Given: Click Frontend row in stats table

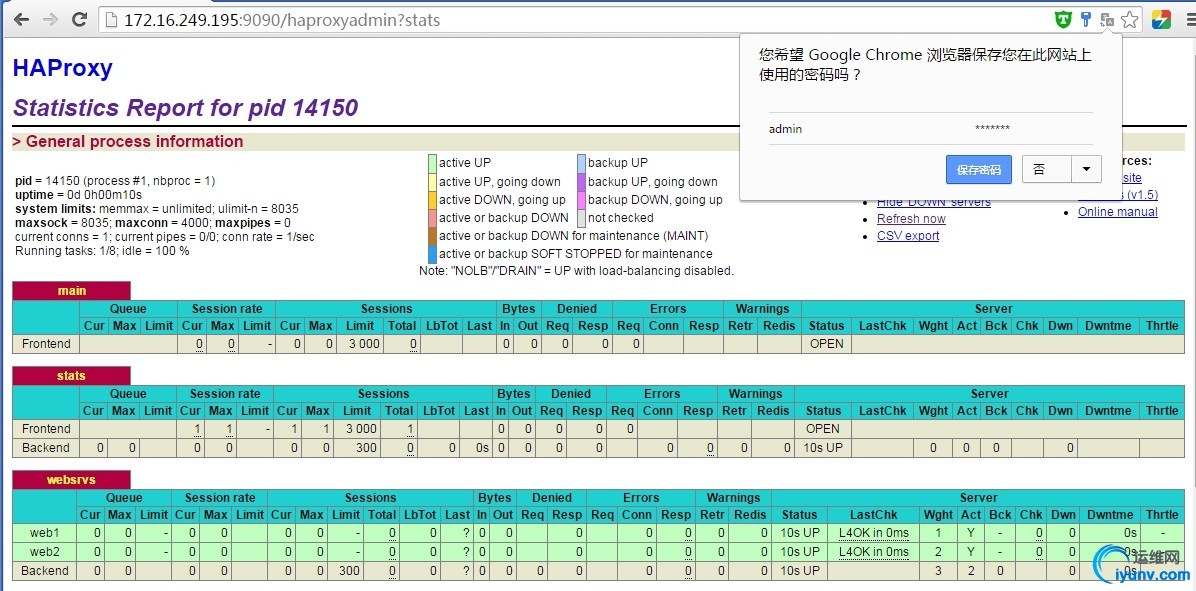Looking at the screenshot, I should [46, 429].
